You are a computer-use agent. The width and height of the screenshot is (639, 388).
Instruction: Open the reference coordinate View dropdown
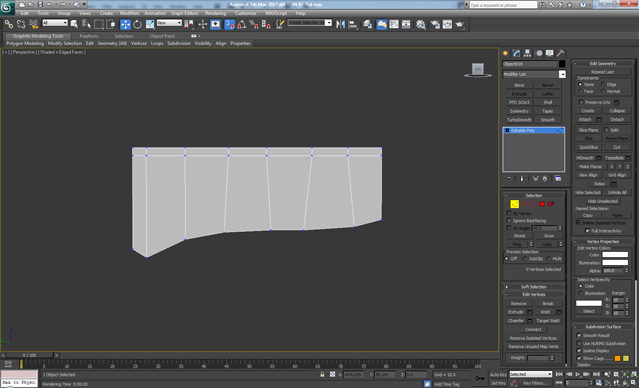coord(169,23)
